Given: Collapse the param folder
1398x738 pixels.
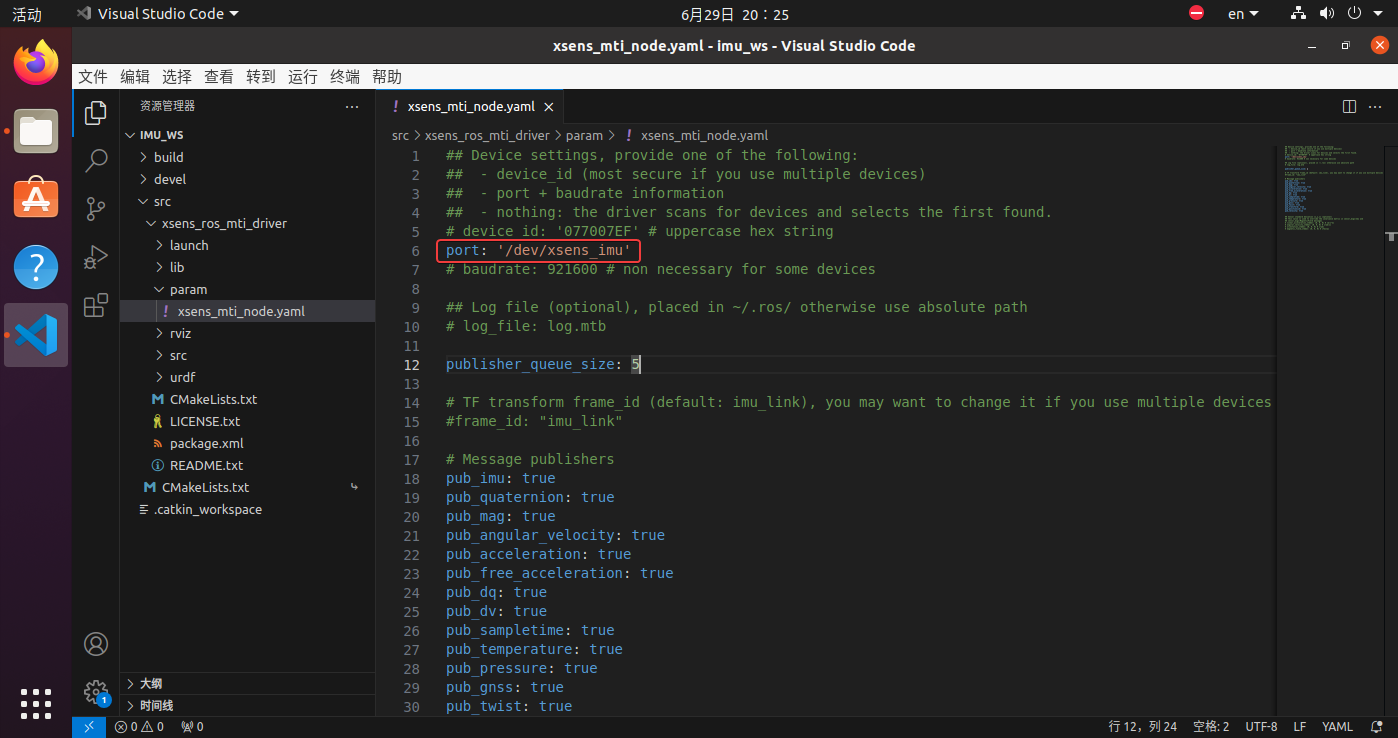Looking at the screenshot, I should point(159,289).
